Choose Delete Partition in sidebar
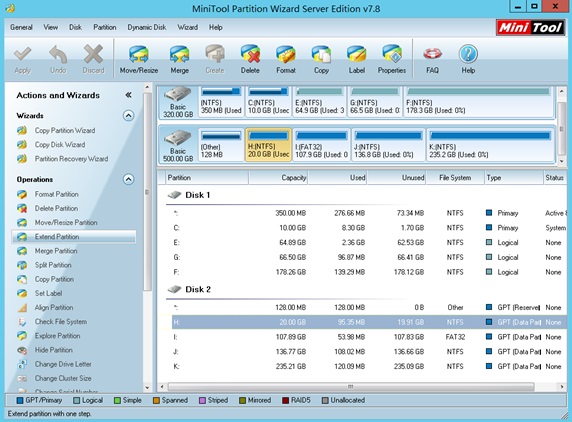This screenshot has width=572, height=422. (56, 209)
